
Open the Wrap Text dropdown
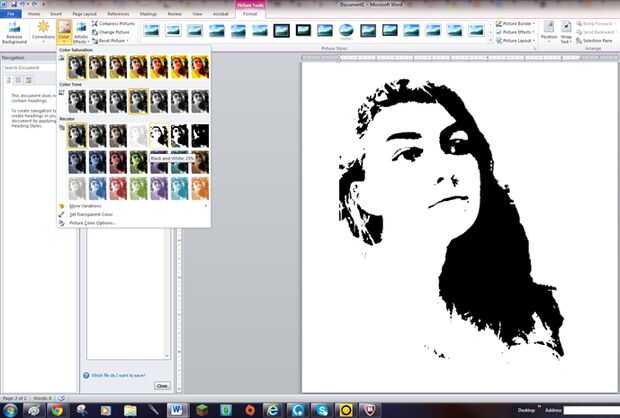click(566, 32)
